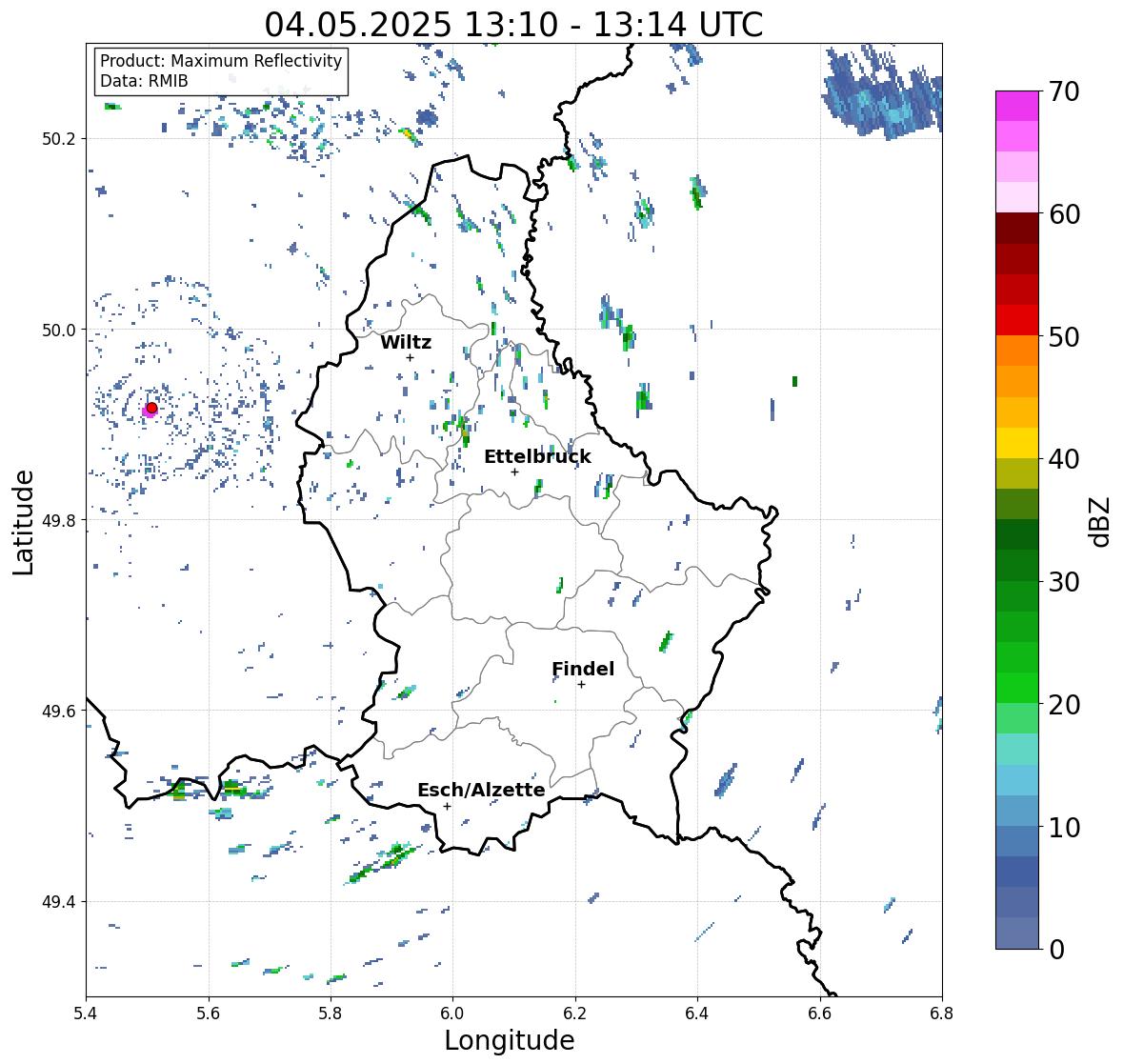
Task: Click the Longitude axis label
Action: click(x=510, y=1040)
